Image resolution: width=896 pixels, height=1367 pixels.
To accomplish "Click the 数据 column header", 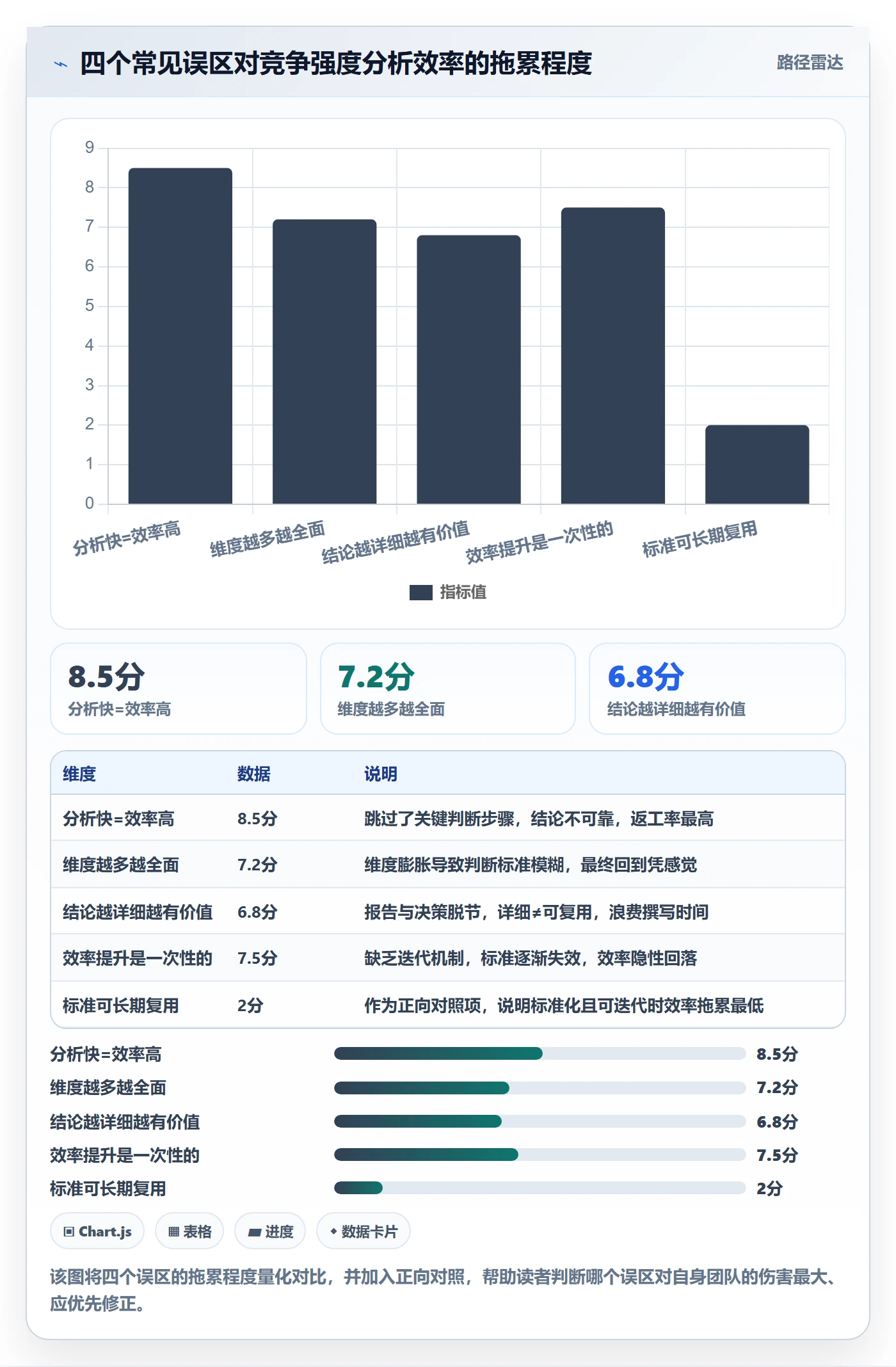I will tap(253, 774).
